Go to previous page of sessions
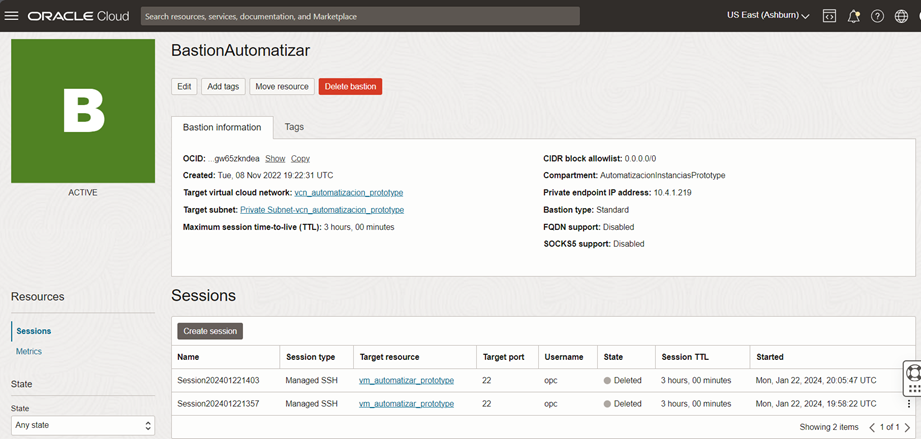This screenshot has height=439, width=921. (872, 427)
